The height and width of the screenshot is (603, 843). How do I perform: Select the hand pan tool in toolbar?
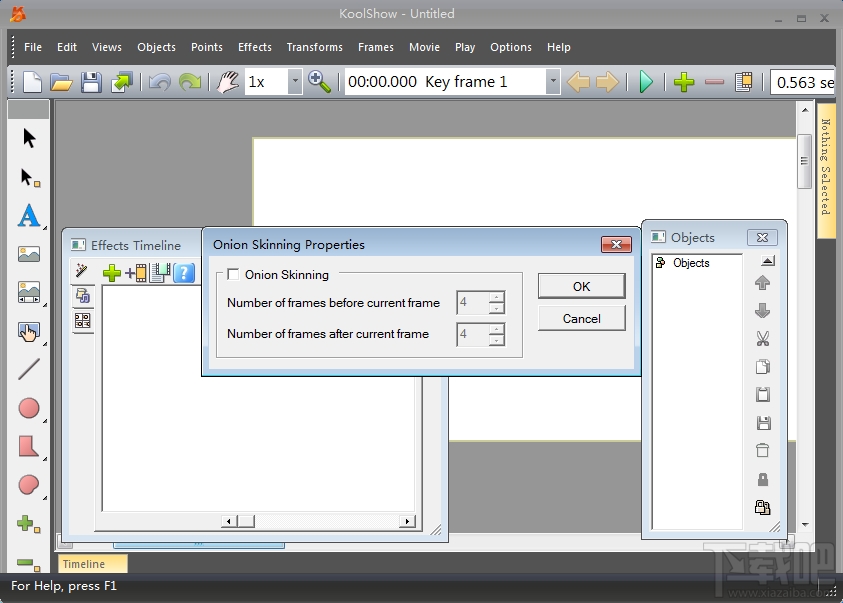coord(228,82)
